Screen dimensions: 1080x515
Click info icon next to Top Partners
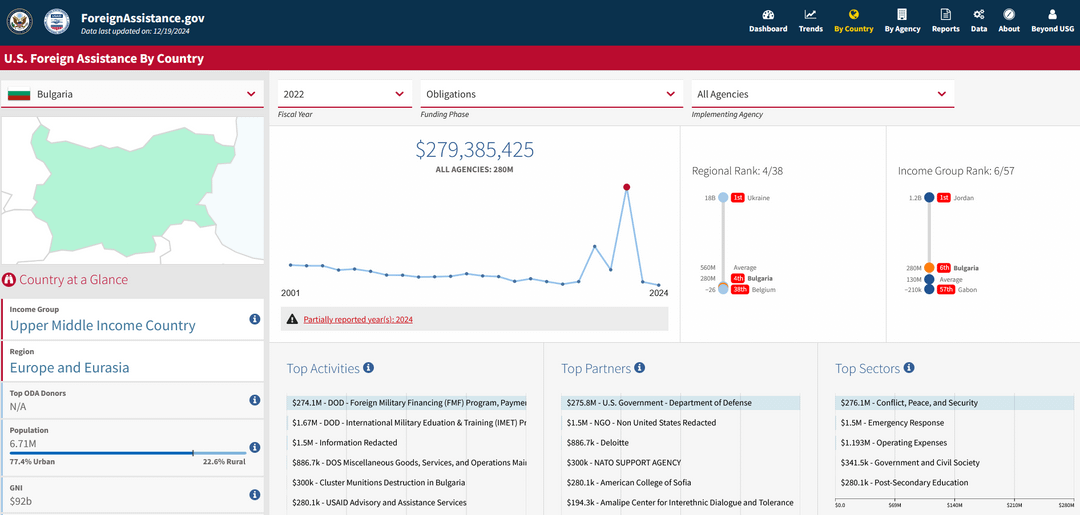pyautogui.click(x=640, y=368)
